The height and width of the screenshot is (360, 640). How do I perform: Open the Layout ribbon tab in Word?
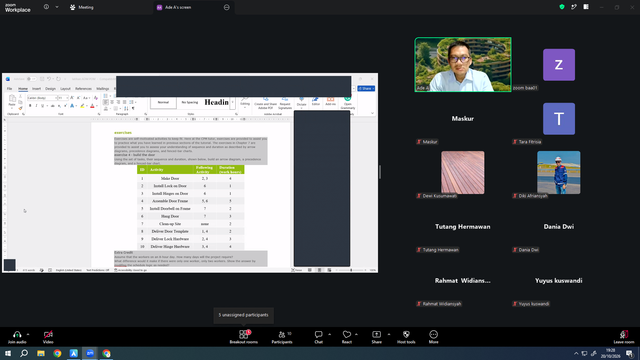(x=65, y=89)
